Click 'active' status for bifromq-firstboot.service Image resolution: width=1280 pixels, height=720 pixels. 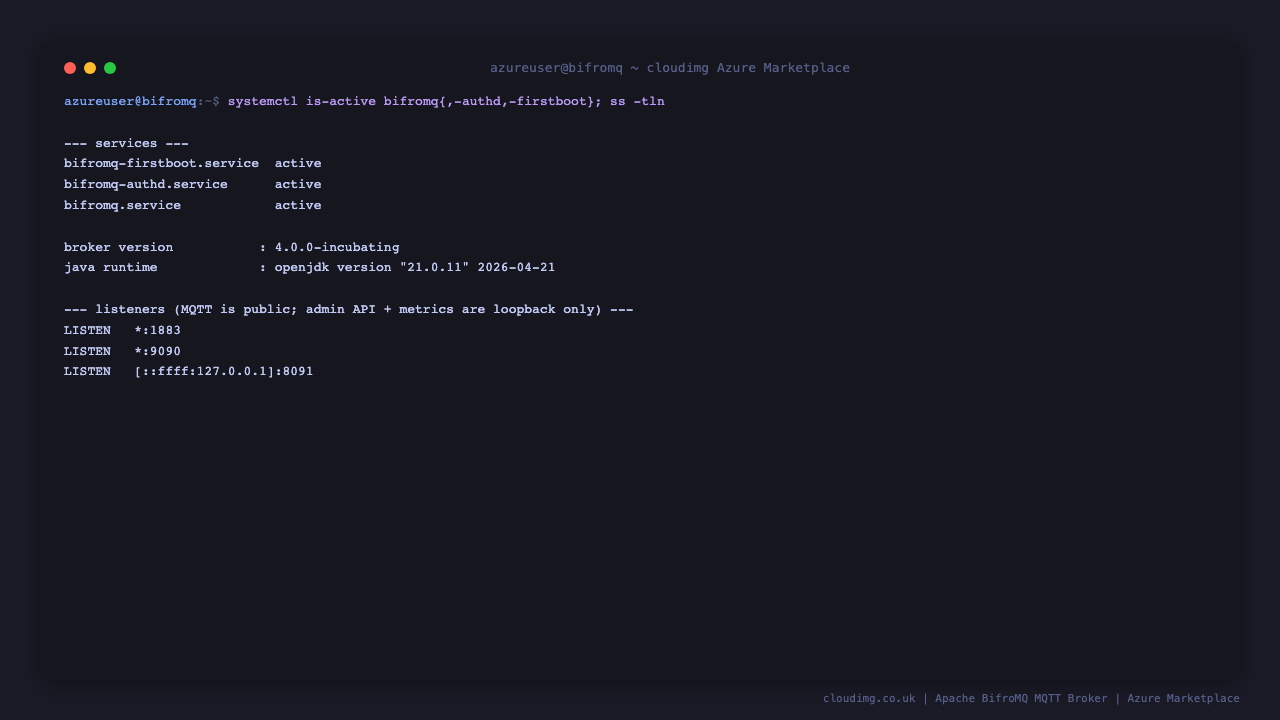(x=298, y=163)
